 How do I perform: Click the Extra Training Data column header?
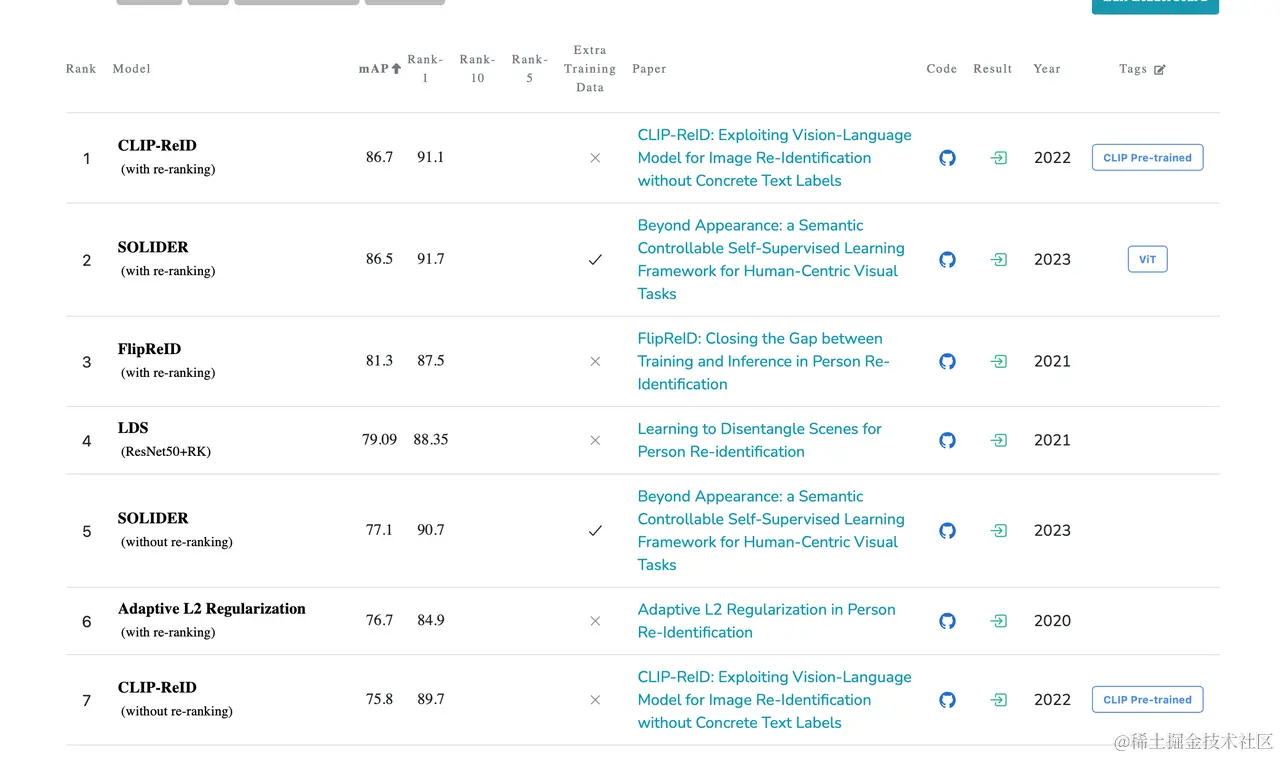point(590,69)
